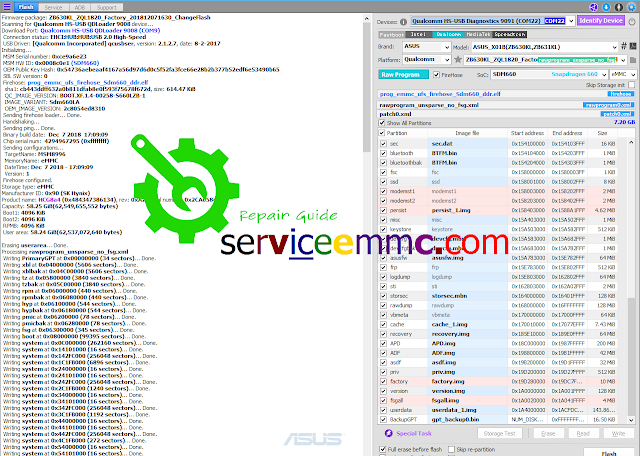640x456 pixels.
Task: Uncheck the recovery partition checkbox
Action: 383,334
